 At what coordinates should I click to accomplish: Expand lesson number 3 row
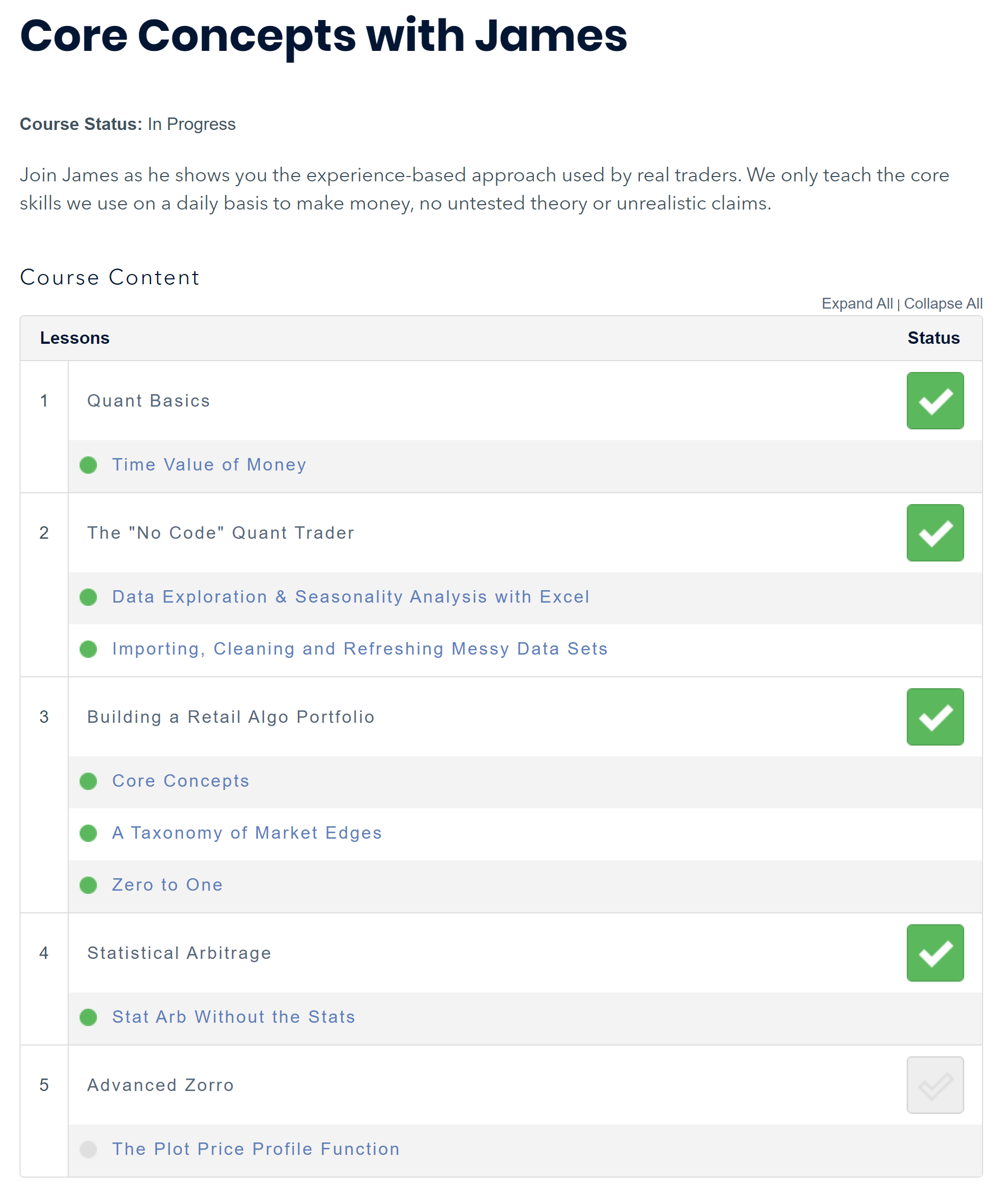(44, 717)
